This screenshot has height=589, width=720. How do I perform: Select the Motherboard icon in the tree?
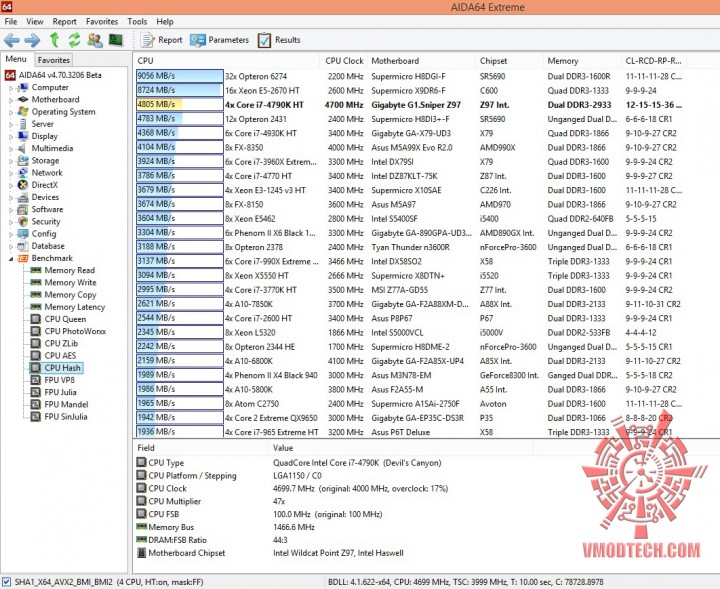point(23,99)
